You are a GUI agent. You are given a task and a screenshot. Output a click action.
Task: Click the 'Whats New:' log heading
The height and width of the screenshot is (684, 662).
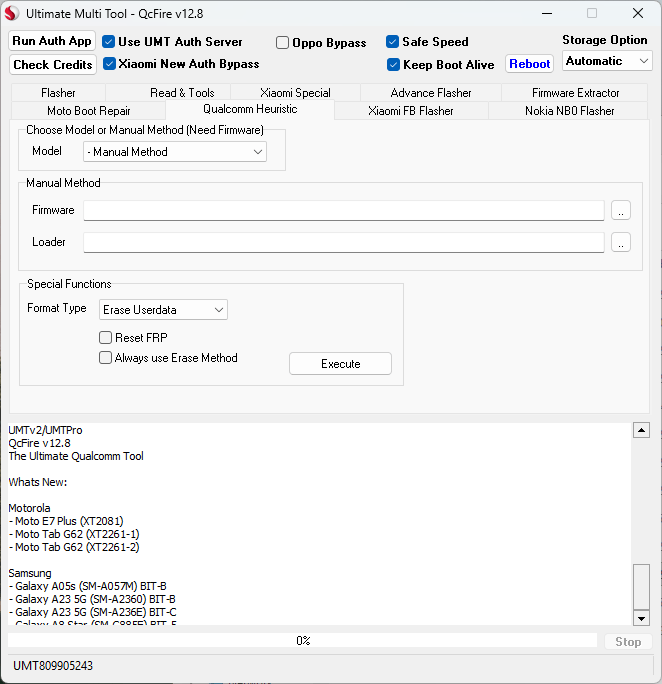coord(38,482)
